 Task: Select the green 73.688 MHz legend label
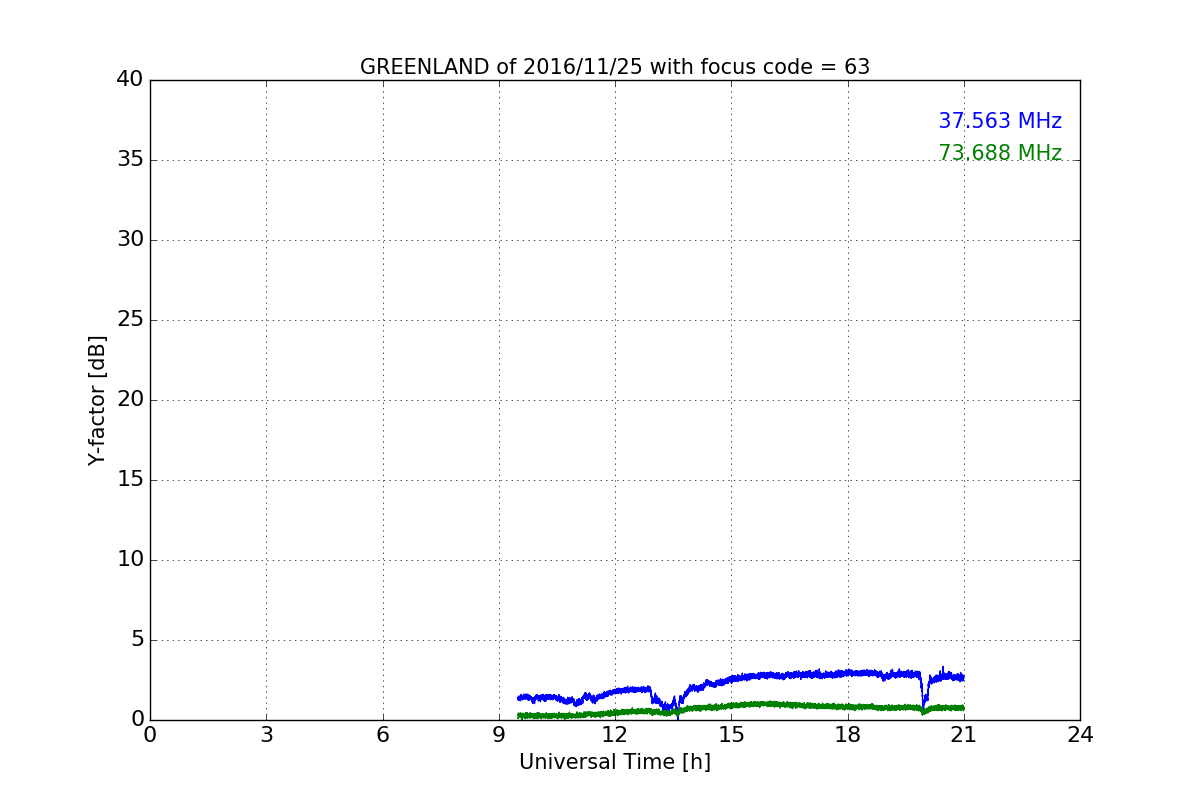coord(1000,153)
